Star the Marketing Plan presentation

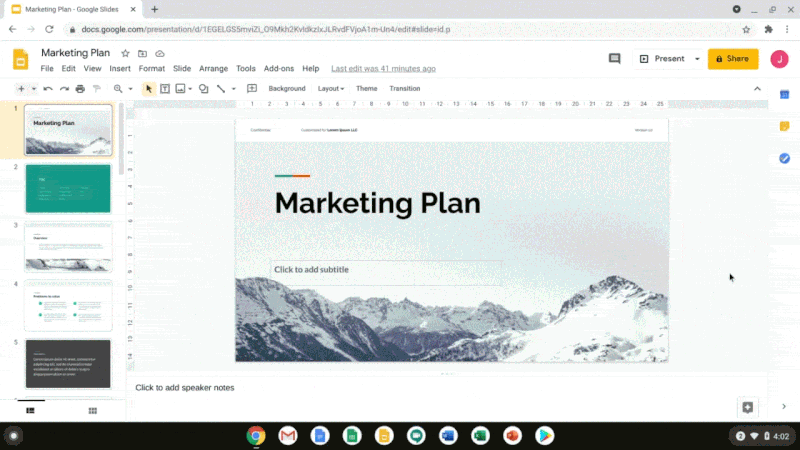tap(125, 53)
